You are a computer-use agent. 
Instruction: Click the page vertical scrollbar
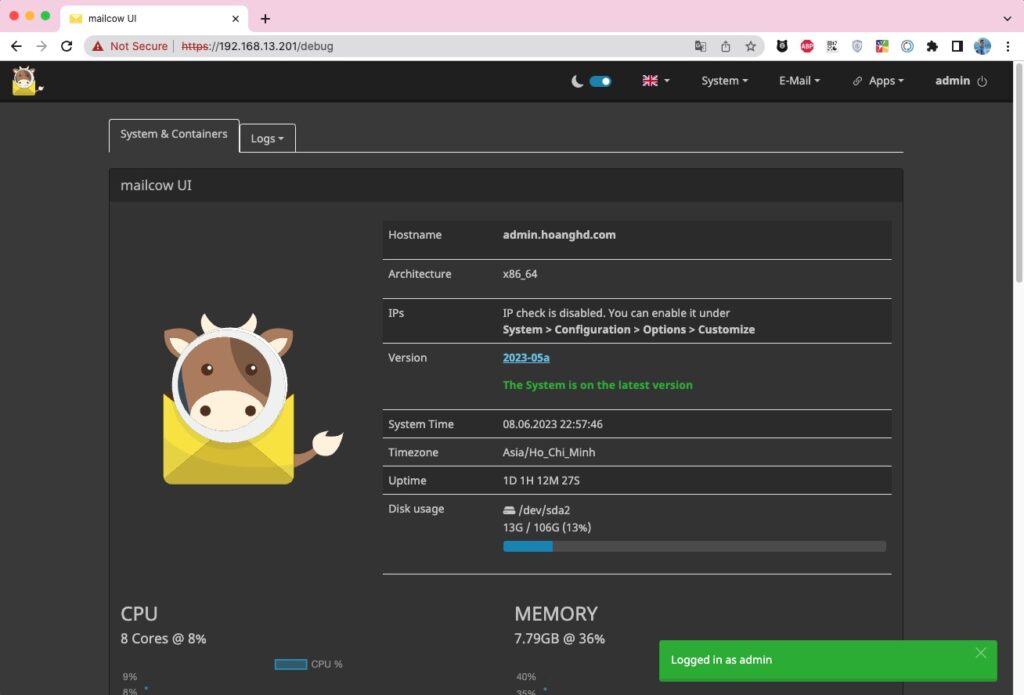pyautogui.click(x=1019, y=172)
